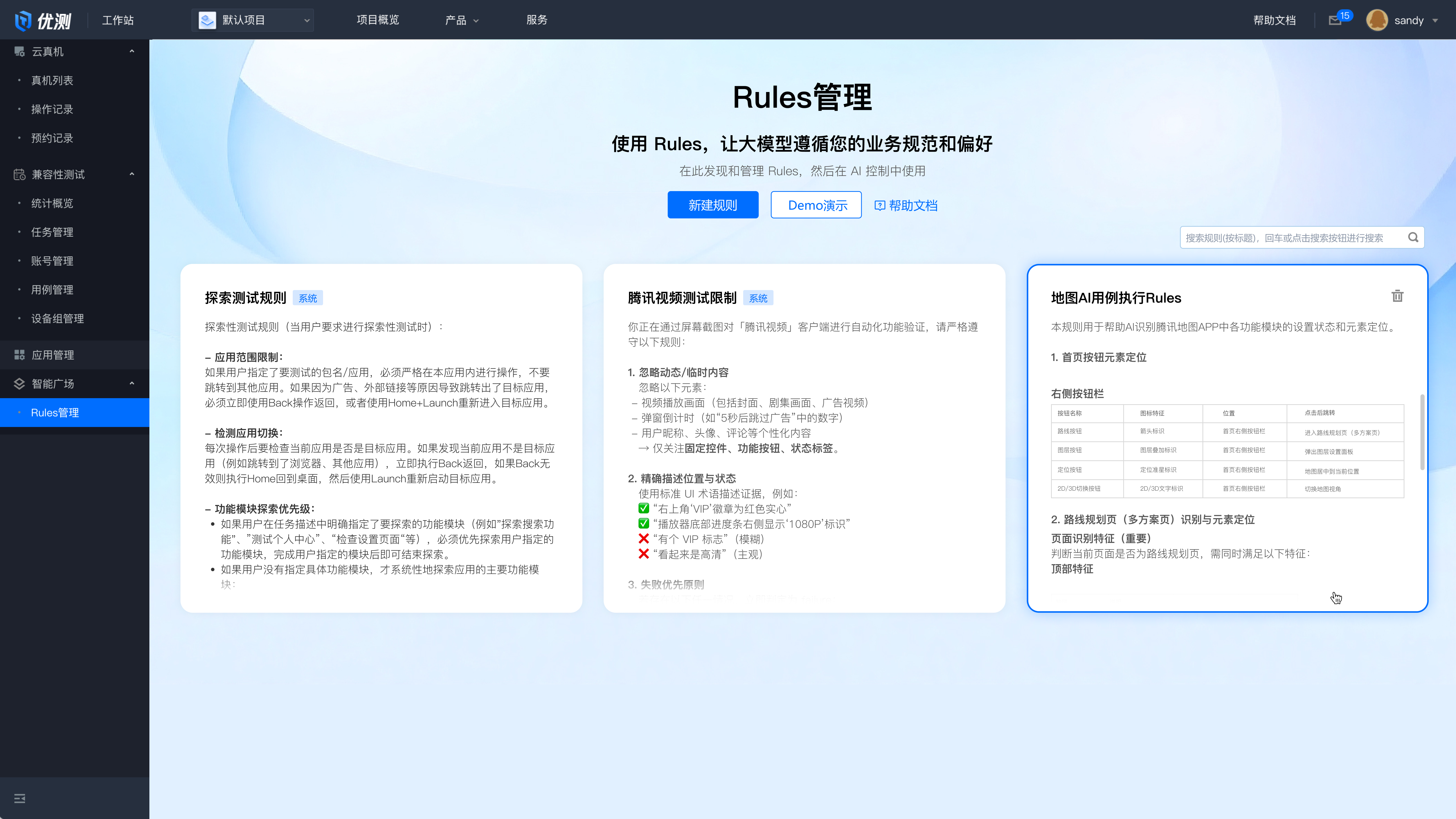This screenshot has width=1456, height=819.
Task: Collapse the 智能广场 sidebar group
Action: (132, 384)
